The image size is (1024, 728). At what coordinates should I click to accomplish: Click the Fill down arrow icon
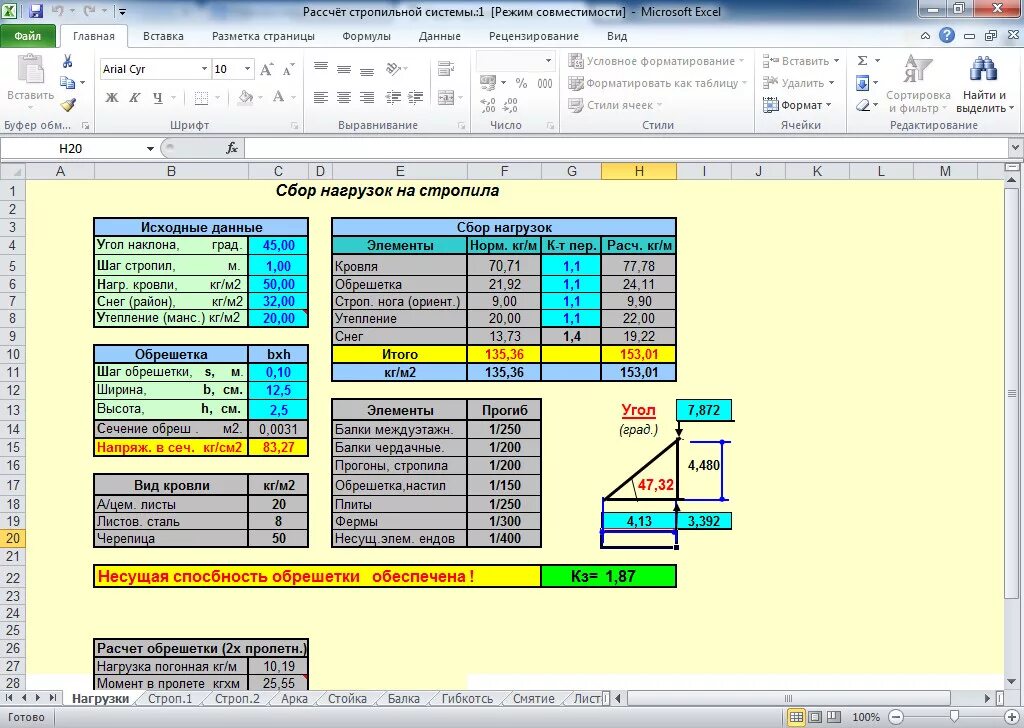tap(862, 83)
